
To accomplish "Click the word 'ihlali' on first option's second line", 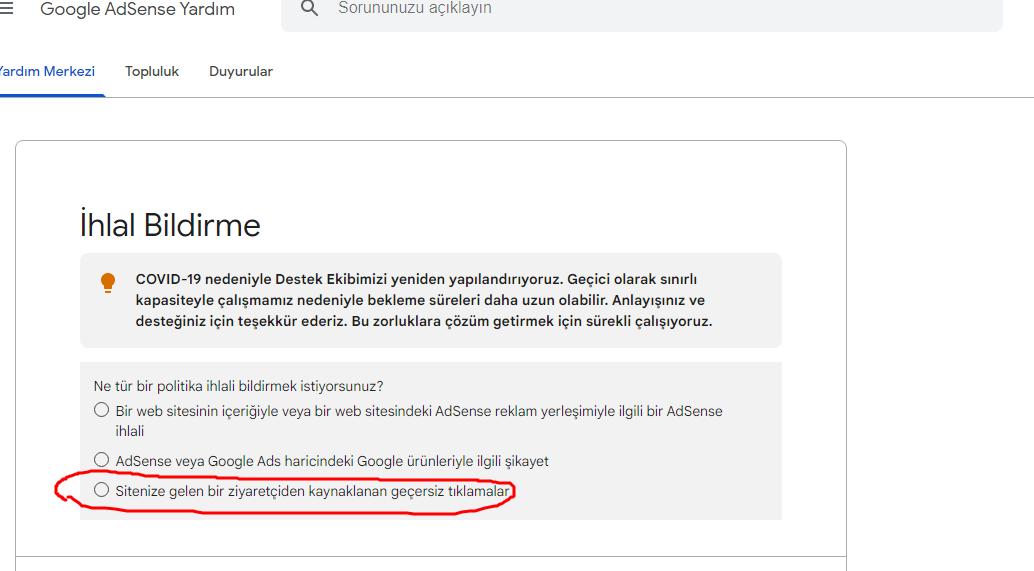I will click(130, 431).
